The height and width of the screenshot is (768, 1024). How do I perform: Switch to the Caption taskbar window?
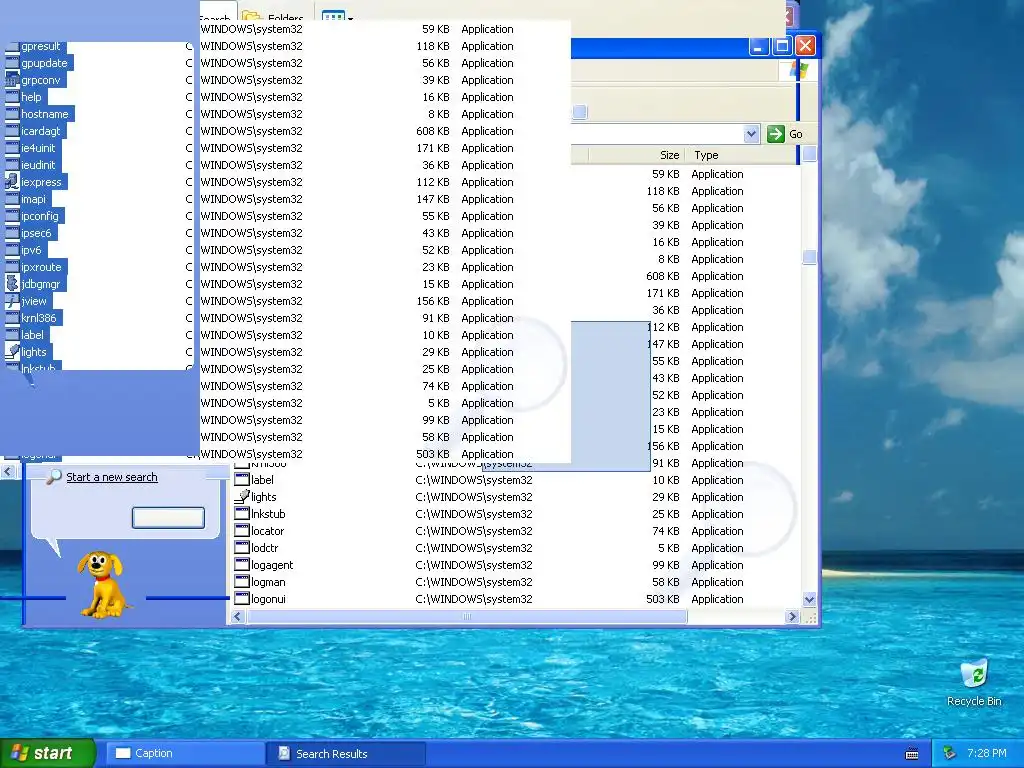[185, 754]
